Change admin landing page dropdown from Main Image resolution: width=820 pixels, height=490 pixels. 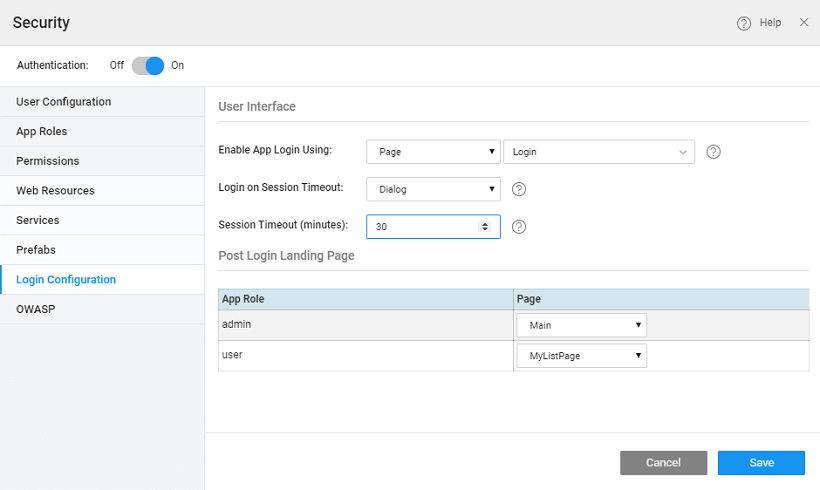tap(581, 325)
